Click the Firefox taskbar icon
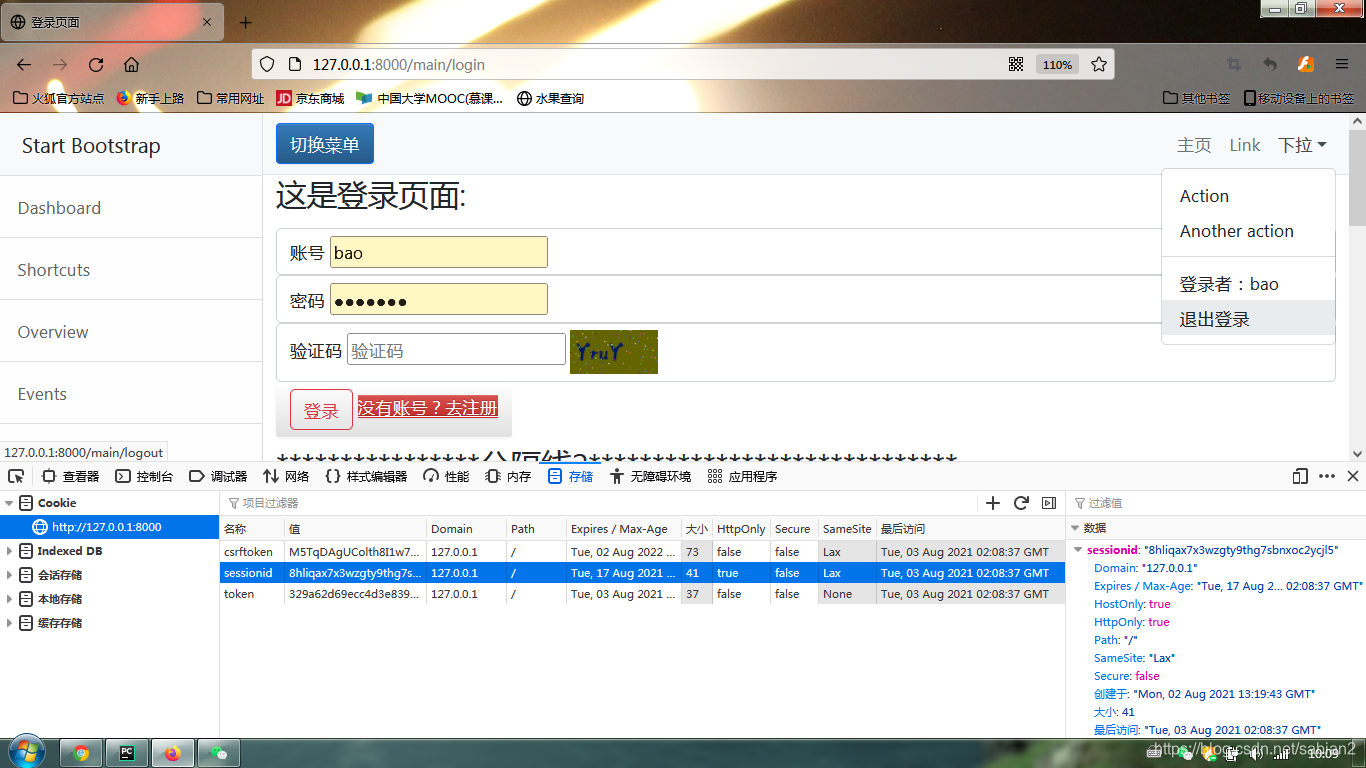The image size is (1366, 768). pos(173,753)
